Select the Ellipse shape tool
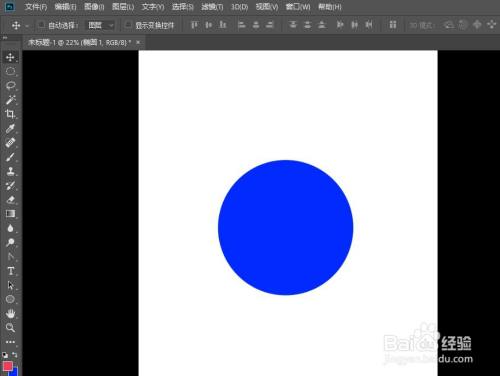This screenshot has height=376, width=500. tap(10, 299)
